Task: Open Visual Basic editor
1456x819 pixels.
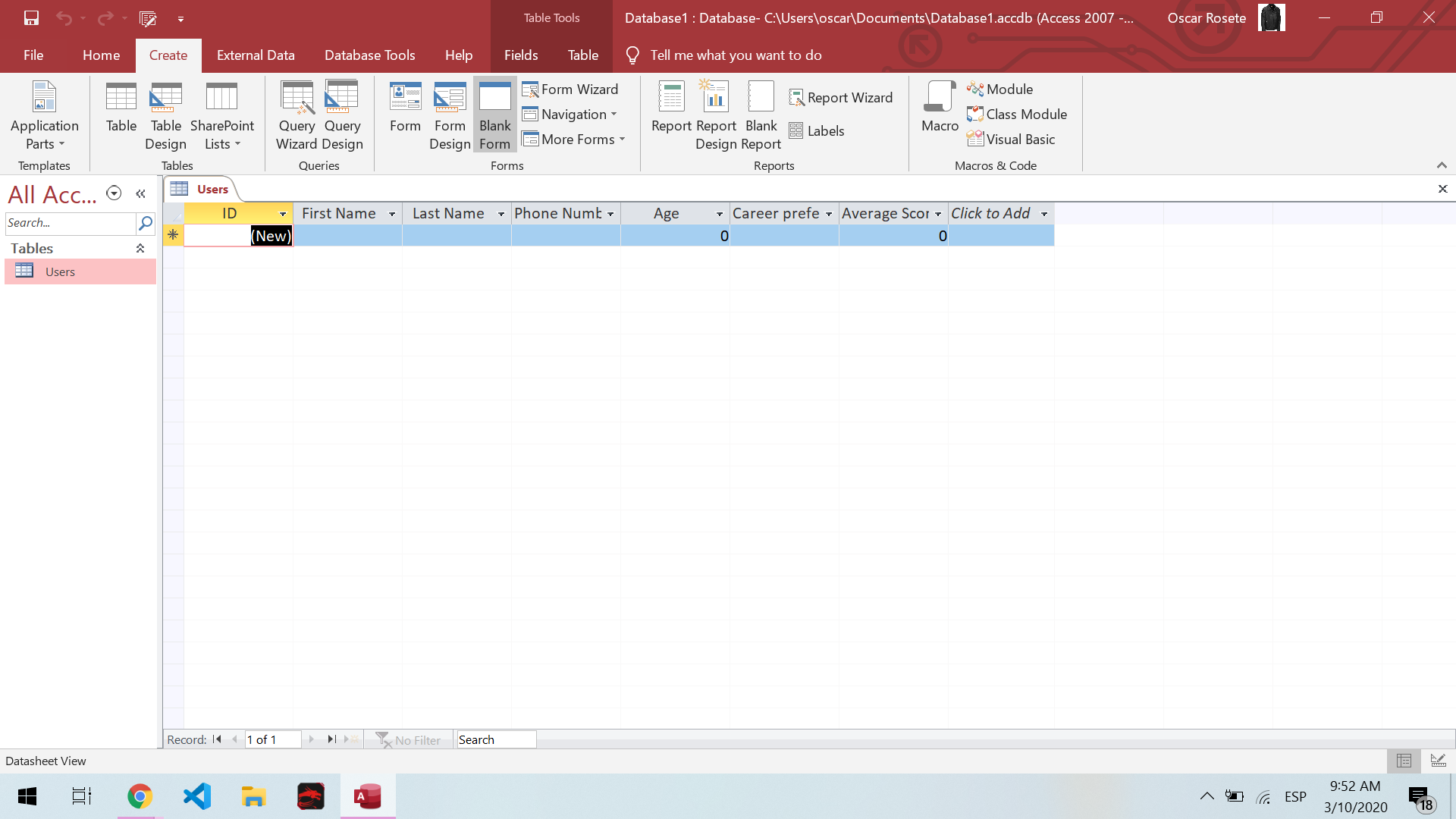Action: tap(1011, 140)
